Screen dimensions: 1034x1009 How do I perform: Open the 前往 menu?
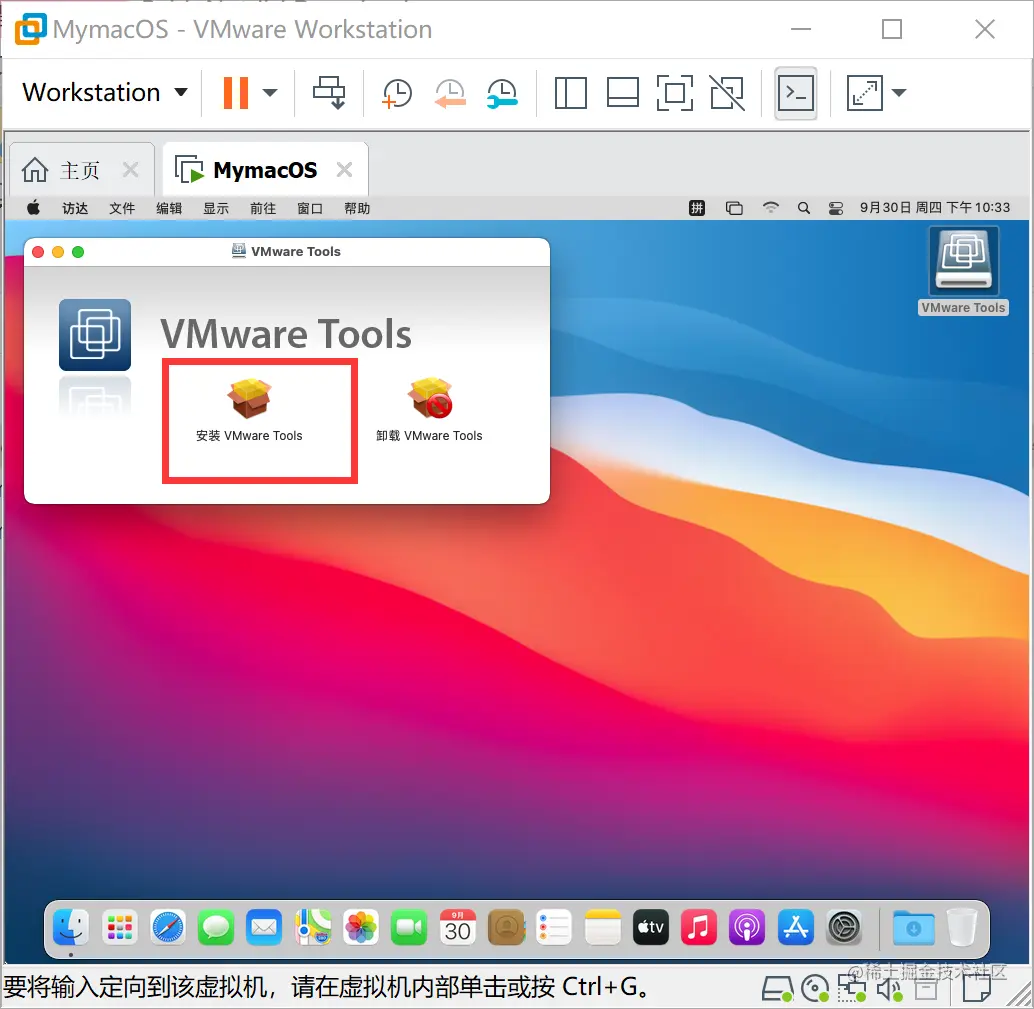click(x=262, y=208)
